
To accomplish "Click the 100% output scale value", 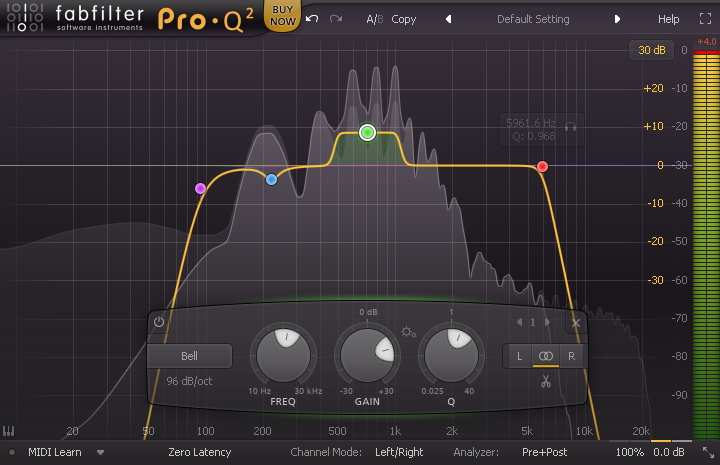I will tap(630, 452).
